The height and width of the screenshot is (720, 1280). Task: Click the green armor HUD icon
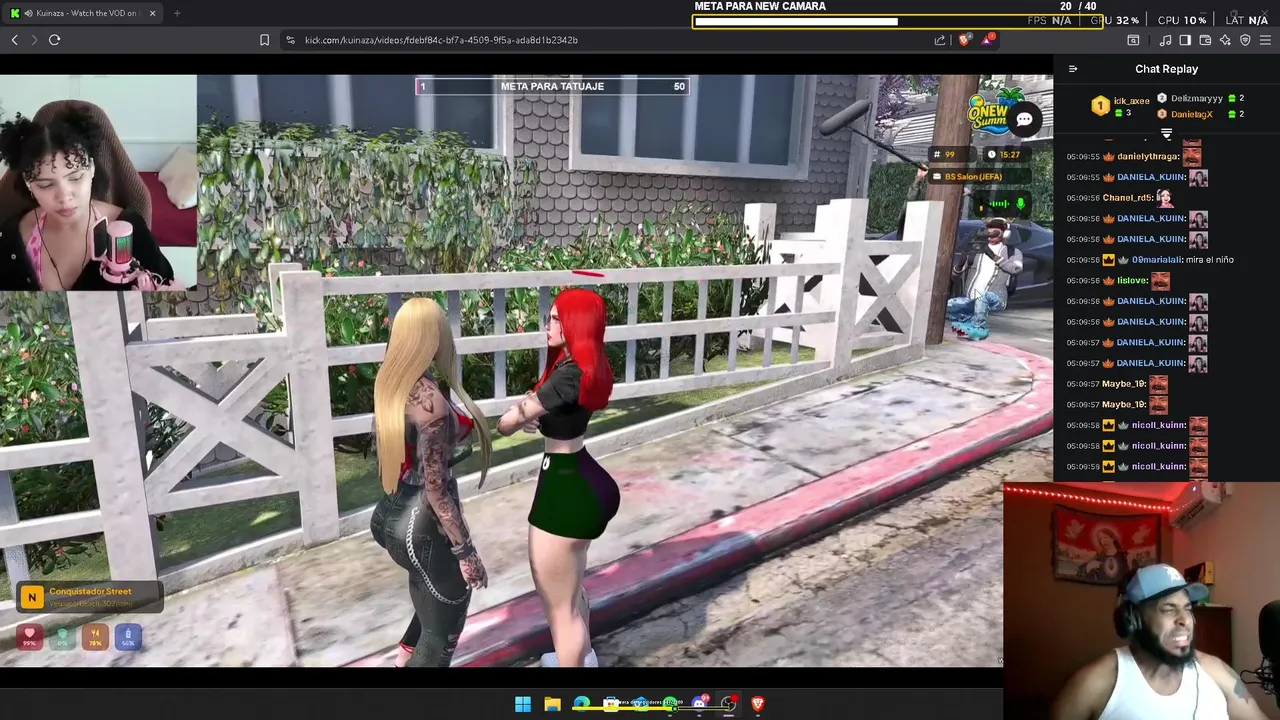(x=62, y=636)
